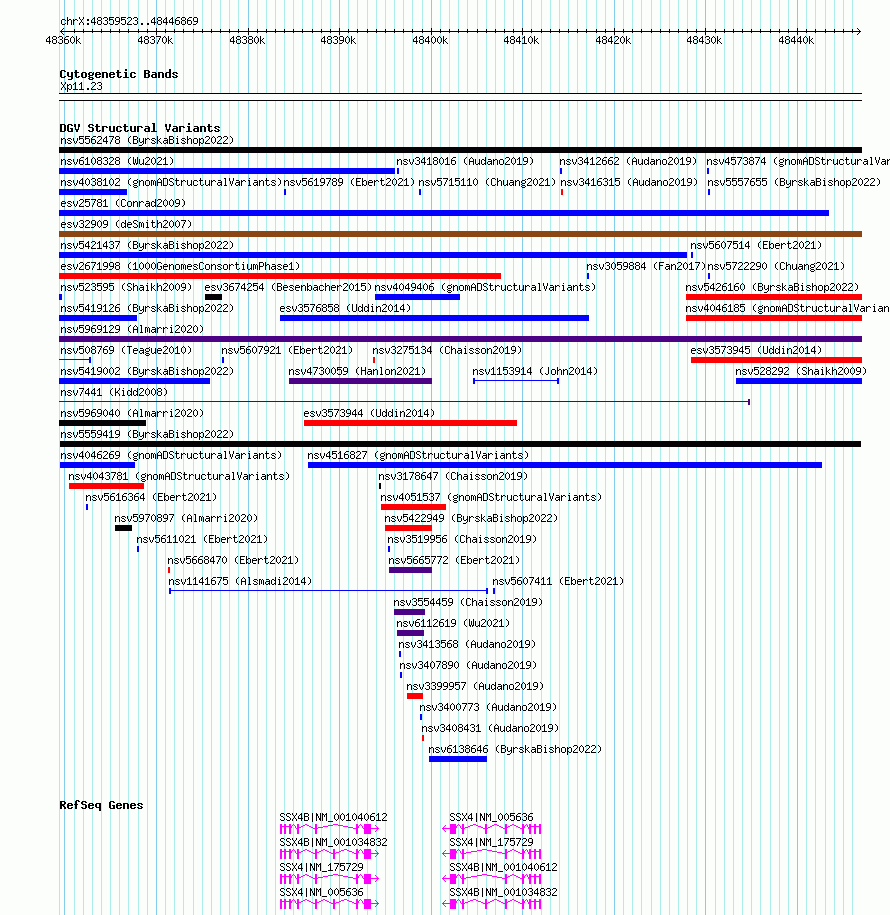Click the nsv5715110 (Chuang2021) label
Viewport: 890px width, 915px height.
coord(487,183)
